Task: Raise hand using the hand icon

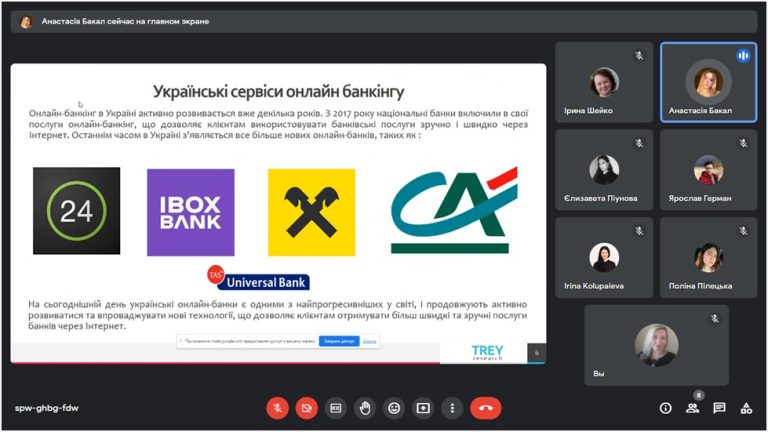Action: [365, 408]
